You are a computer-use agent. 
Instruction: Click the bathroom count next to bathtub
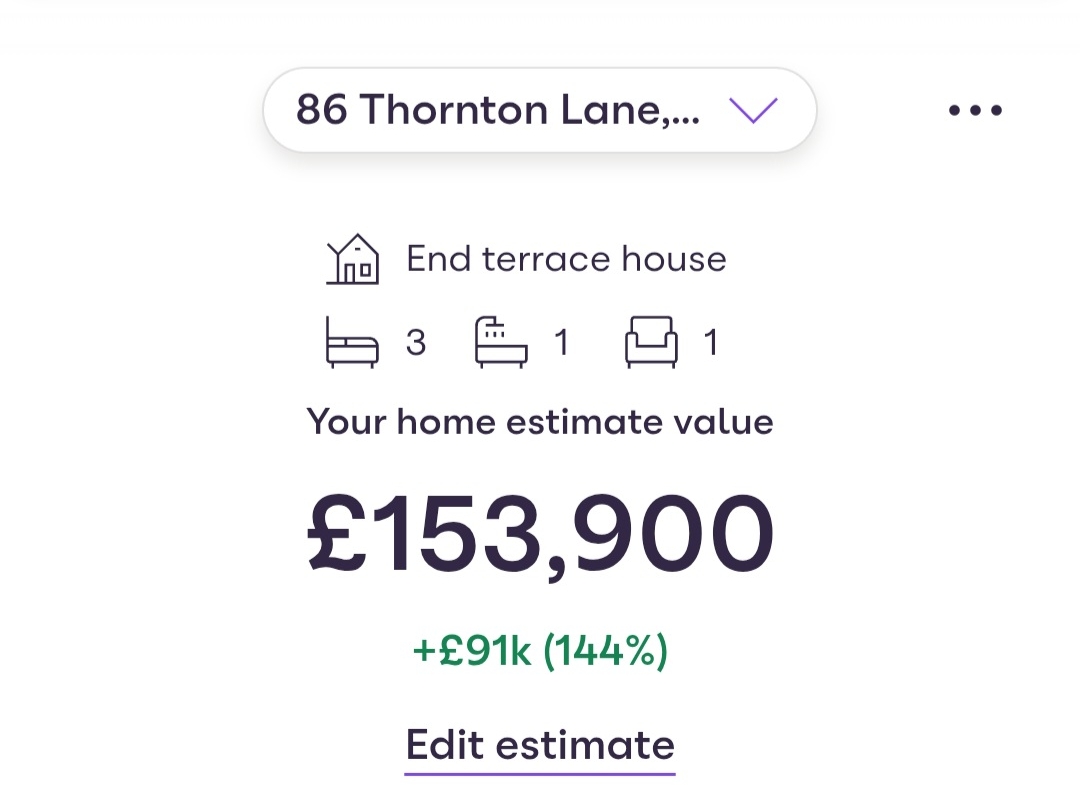point(562,344)
